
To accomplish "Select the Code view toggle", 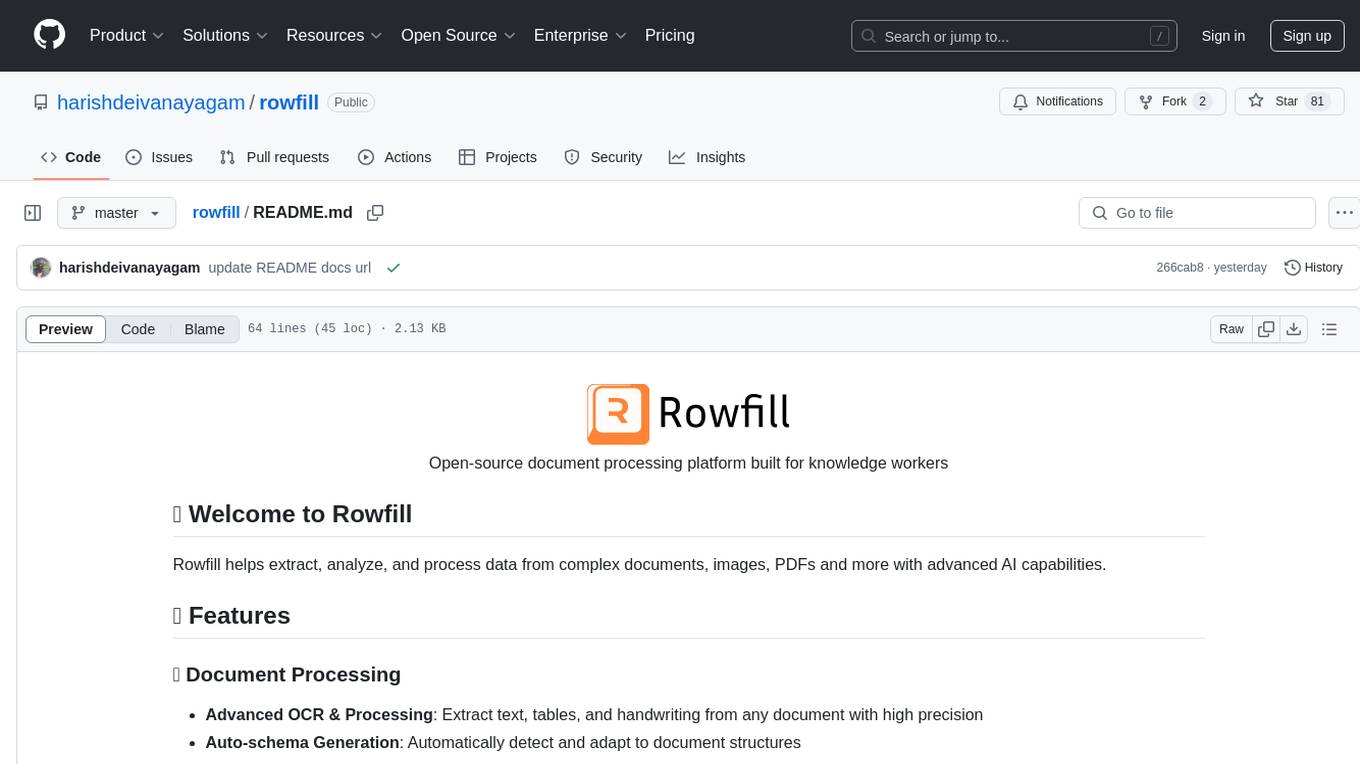I will point(138,329).
